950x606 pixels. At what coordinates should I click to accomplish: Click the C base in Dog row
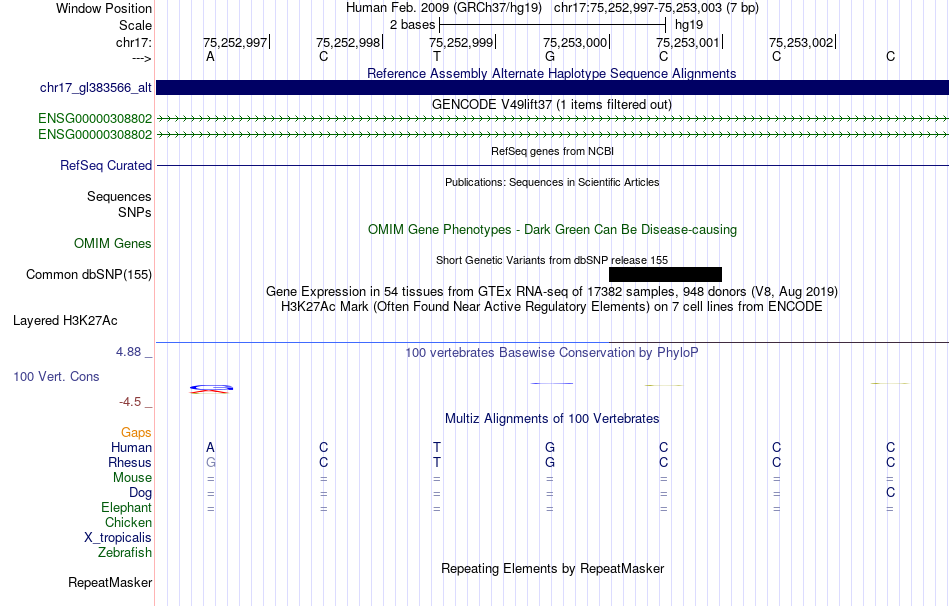pos(891,492)
